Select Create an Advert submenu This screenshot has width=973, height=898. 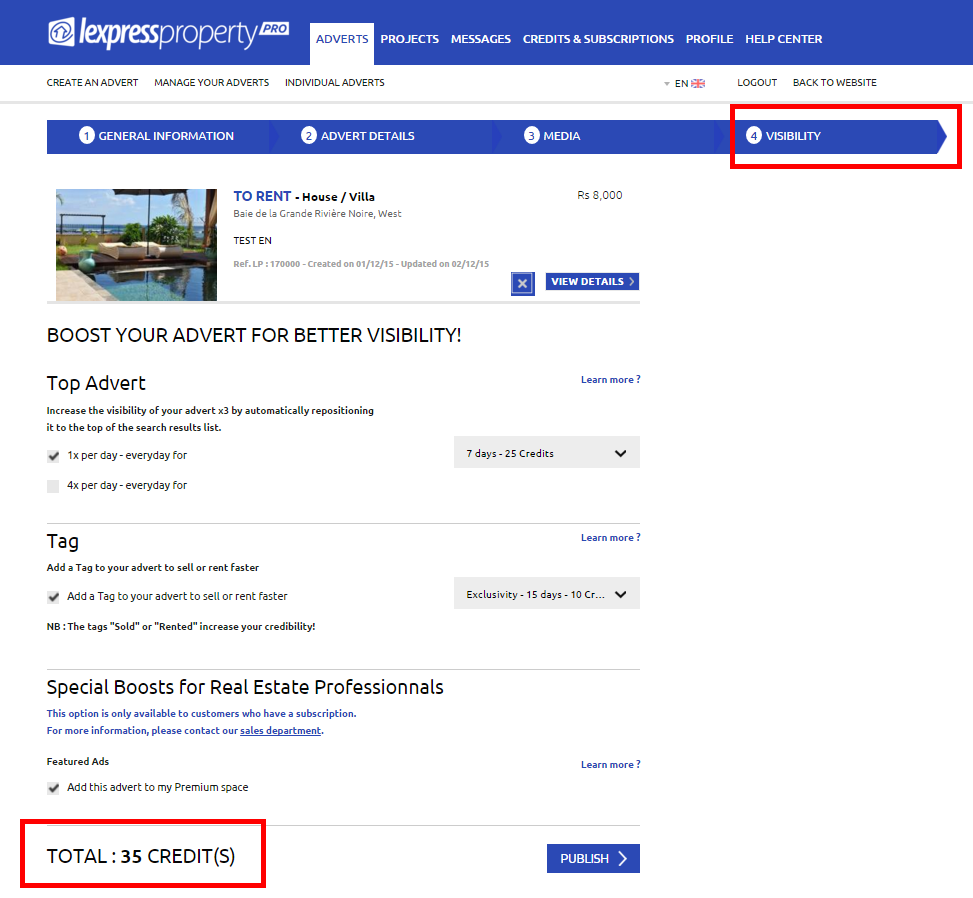coord(92,83)
